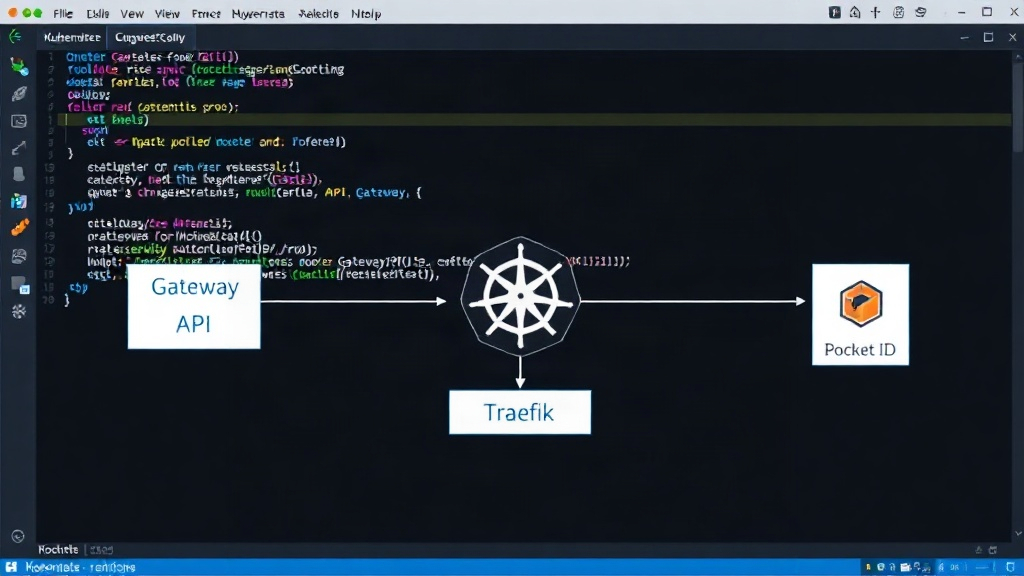Click the orange icon in the sidebar

point(20,228)
